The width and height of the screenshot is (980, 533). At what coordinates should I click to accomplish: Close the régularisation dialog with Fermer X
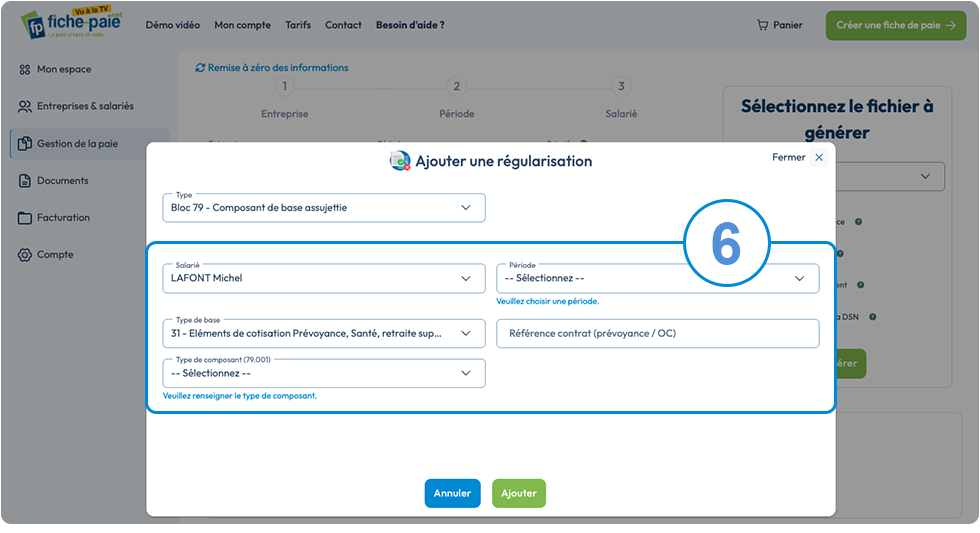(x=819, y=157)
